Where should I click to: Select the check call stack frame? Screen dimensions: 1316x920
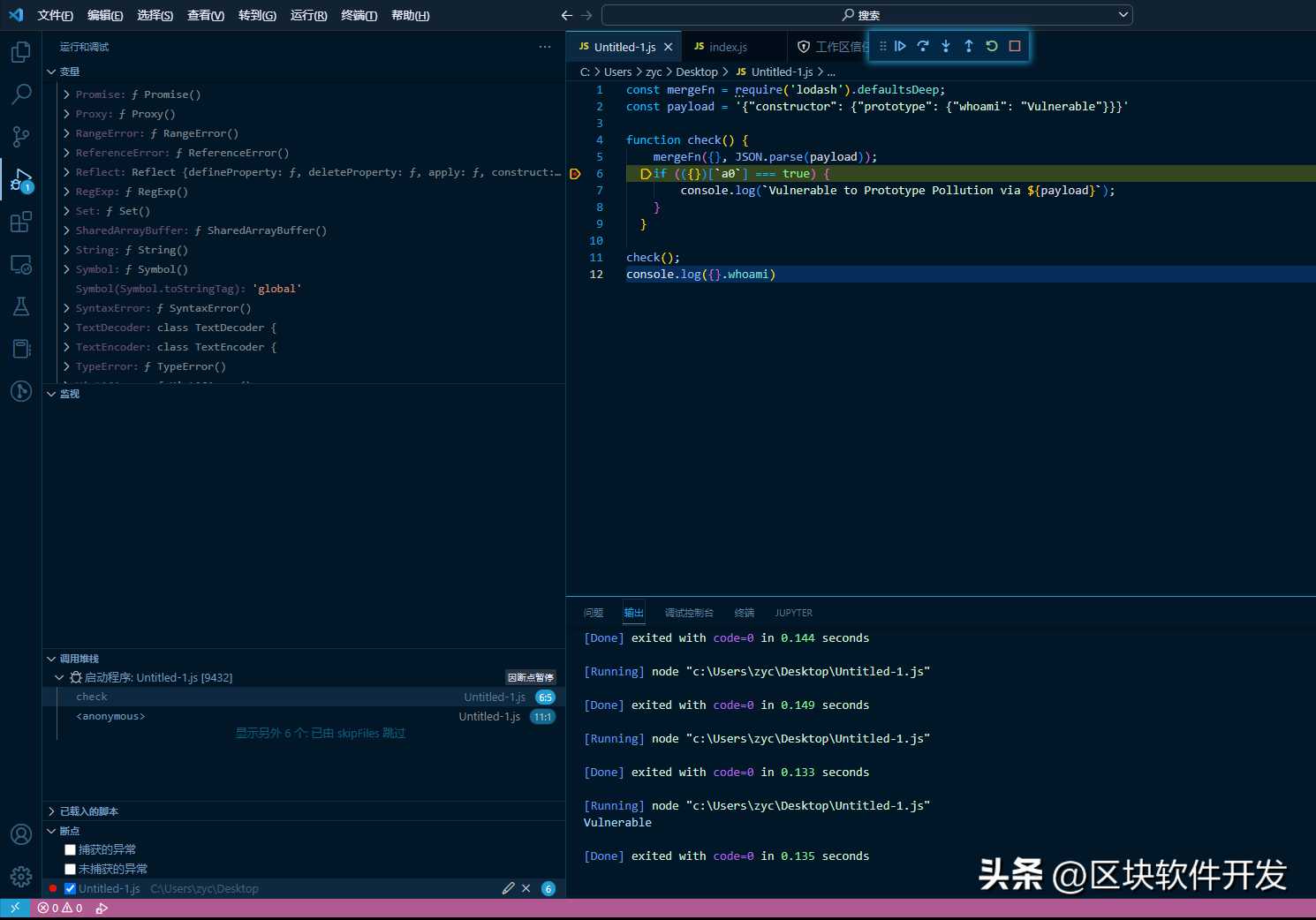point(304,697)
